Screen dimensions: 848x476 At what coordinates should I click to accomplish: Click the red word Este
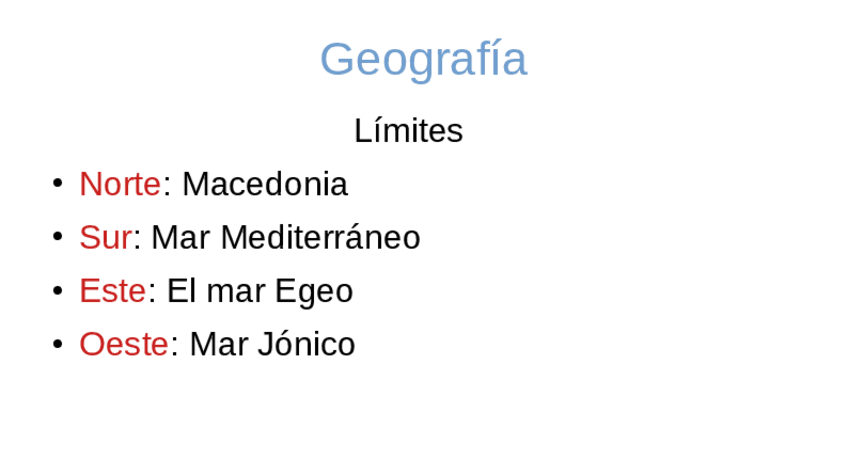tap(112, 291)
